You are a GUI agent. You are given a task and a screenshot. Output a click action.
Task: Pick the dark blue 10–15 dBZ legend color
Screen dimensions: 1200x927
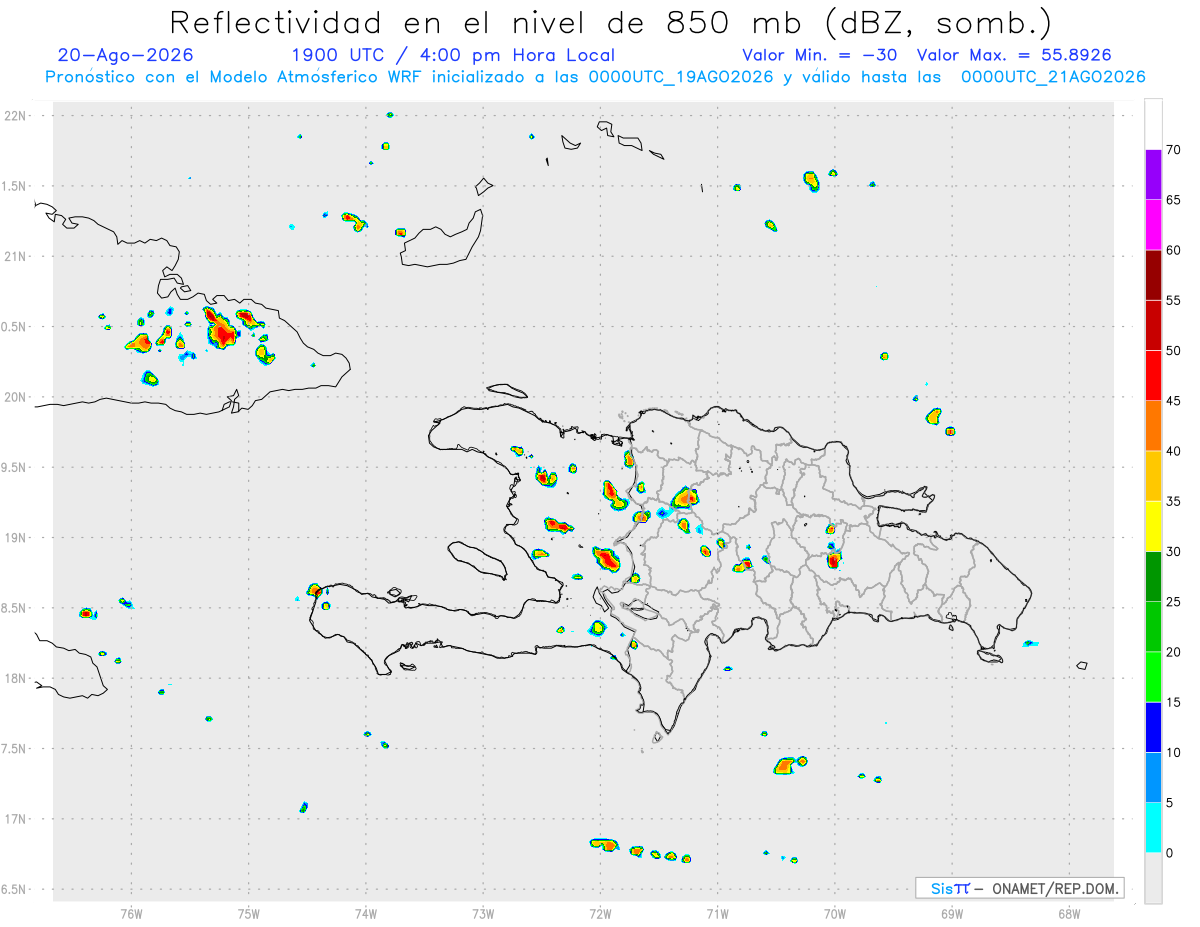point(1153,727)
